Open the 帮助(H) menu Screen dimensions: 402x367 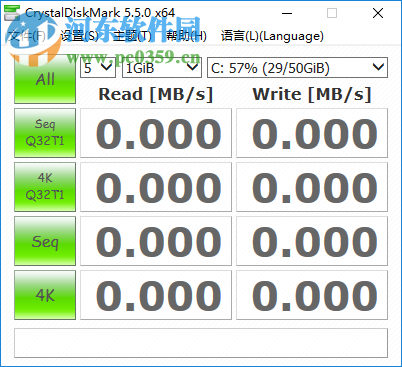click(186, 36)
